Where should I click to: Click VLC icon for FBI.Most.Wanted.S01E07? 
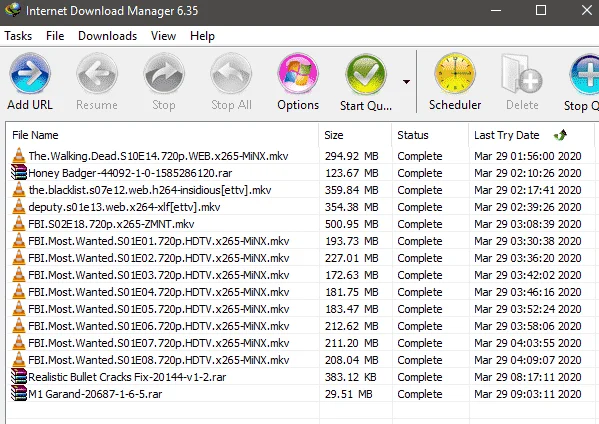point(19,343)
